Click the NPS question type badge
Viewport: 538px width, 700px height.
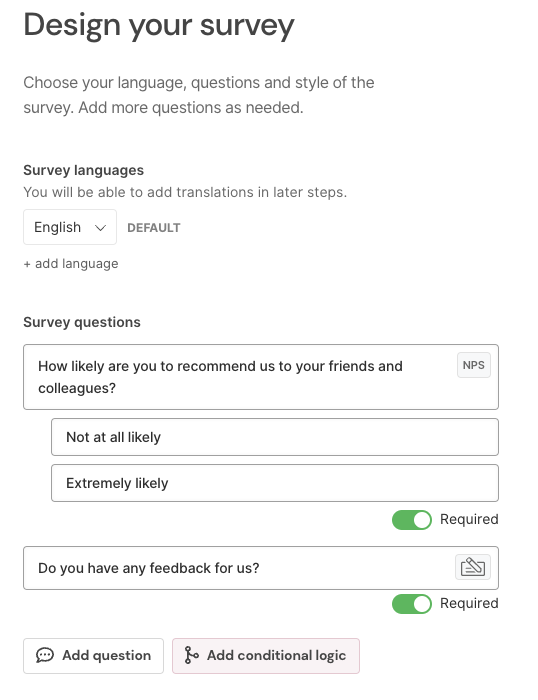click(473, 365)
